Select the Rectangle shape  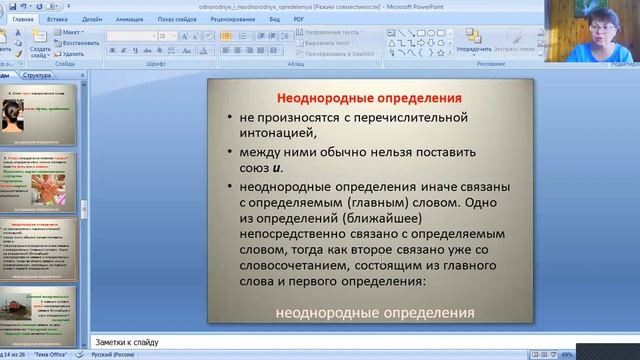coord(421,33)
